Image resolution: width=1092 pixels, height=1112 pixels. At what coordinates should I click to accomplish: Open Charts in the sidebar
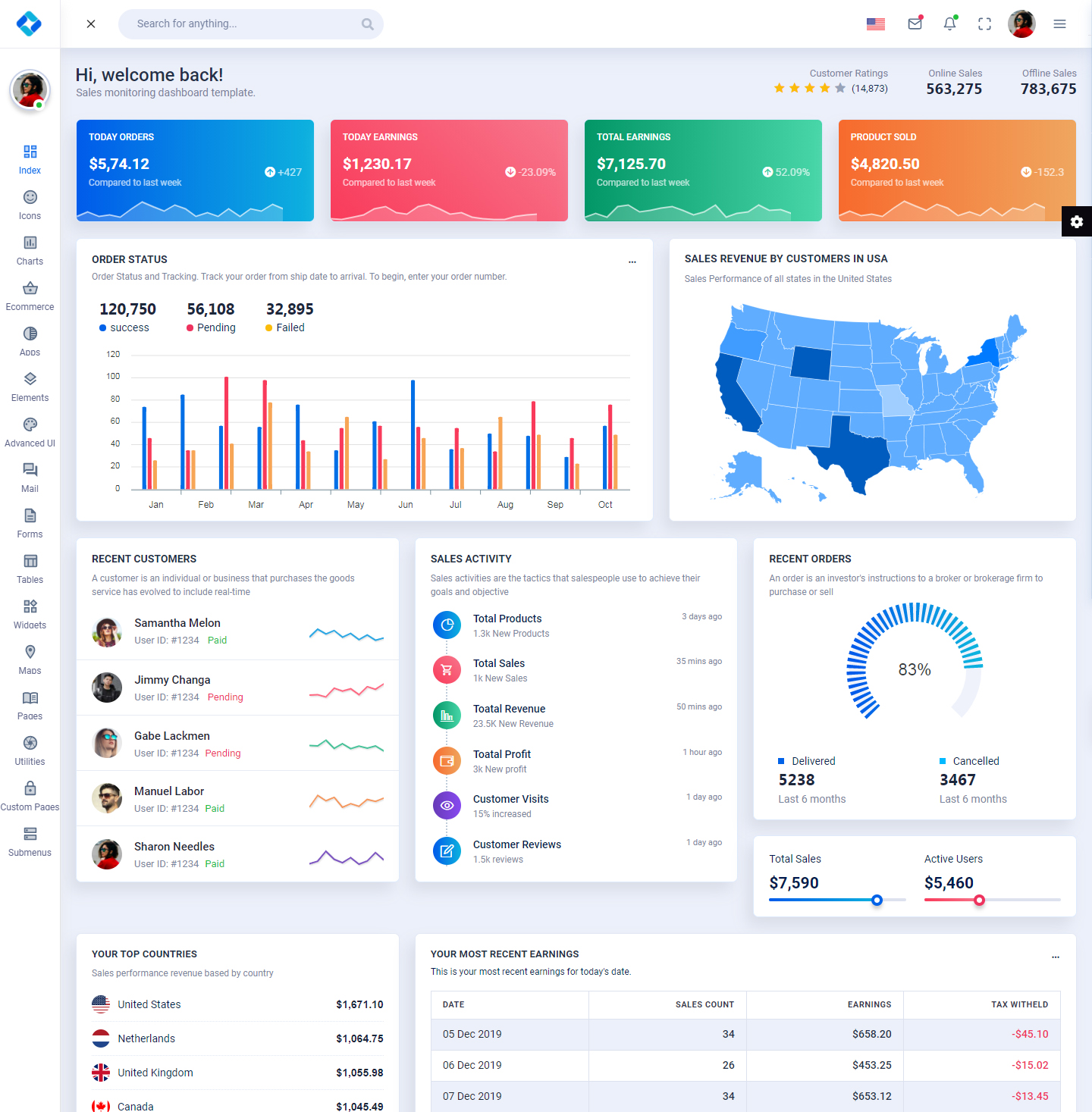(x=30, y=250)
